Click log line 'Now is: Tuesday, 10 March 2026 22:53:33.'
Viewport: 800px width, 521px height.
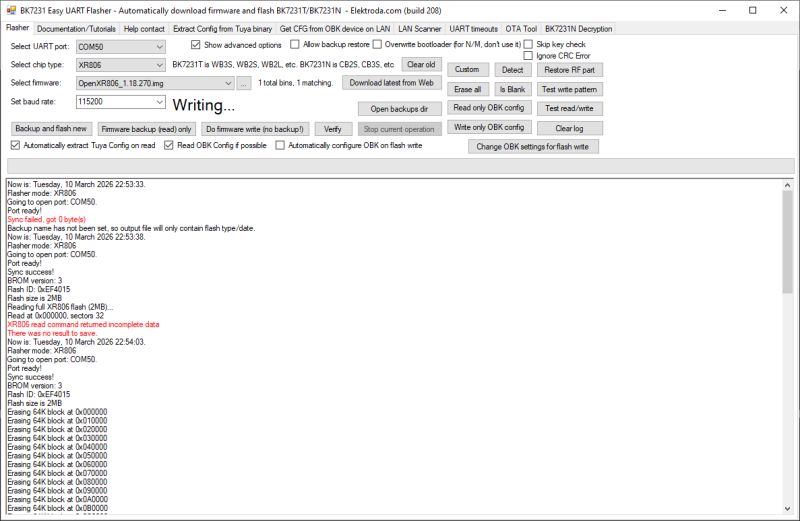click(77, 184)
